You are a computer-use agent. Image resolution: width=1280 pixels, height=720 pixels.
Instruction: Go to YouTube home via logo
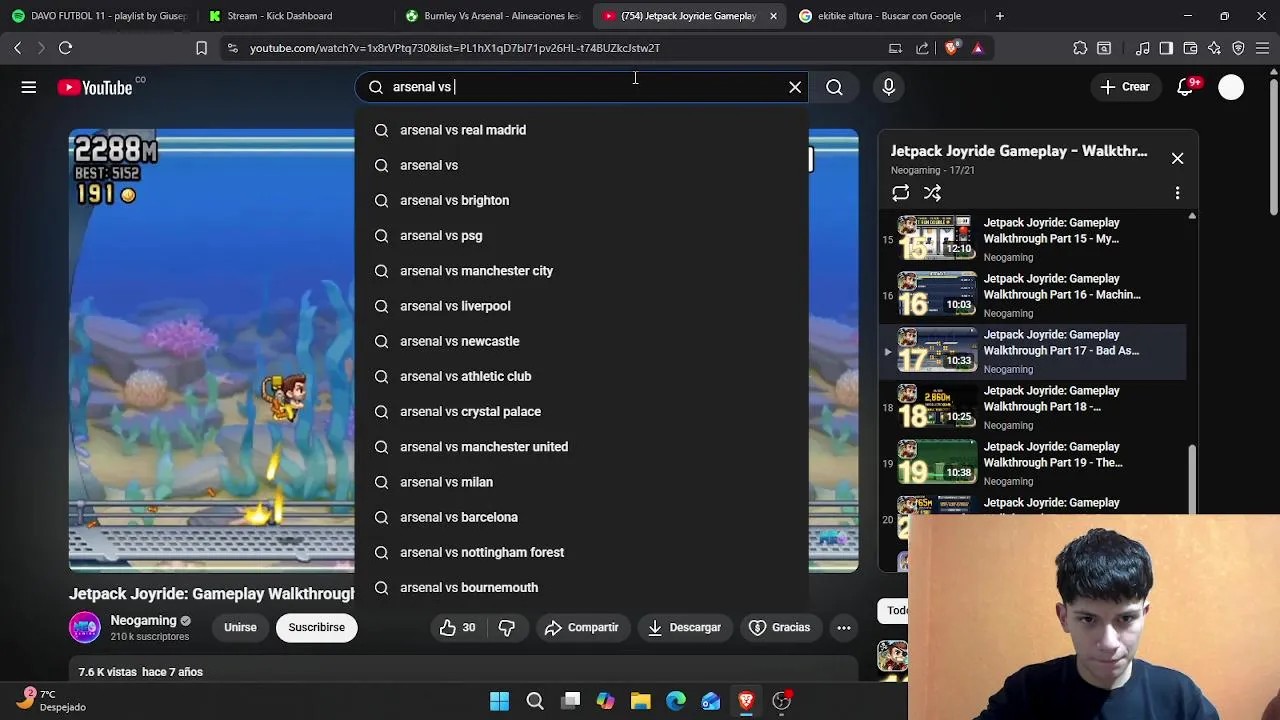pos(94,88)
